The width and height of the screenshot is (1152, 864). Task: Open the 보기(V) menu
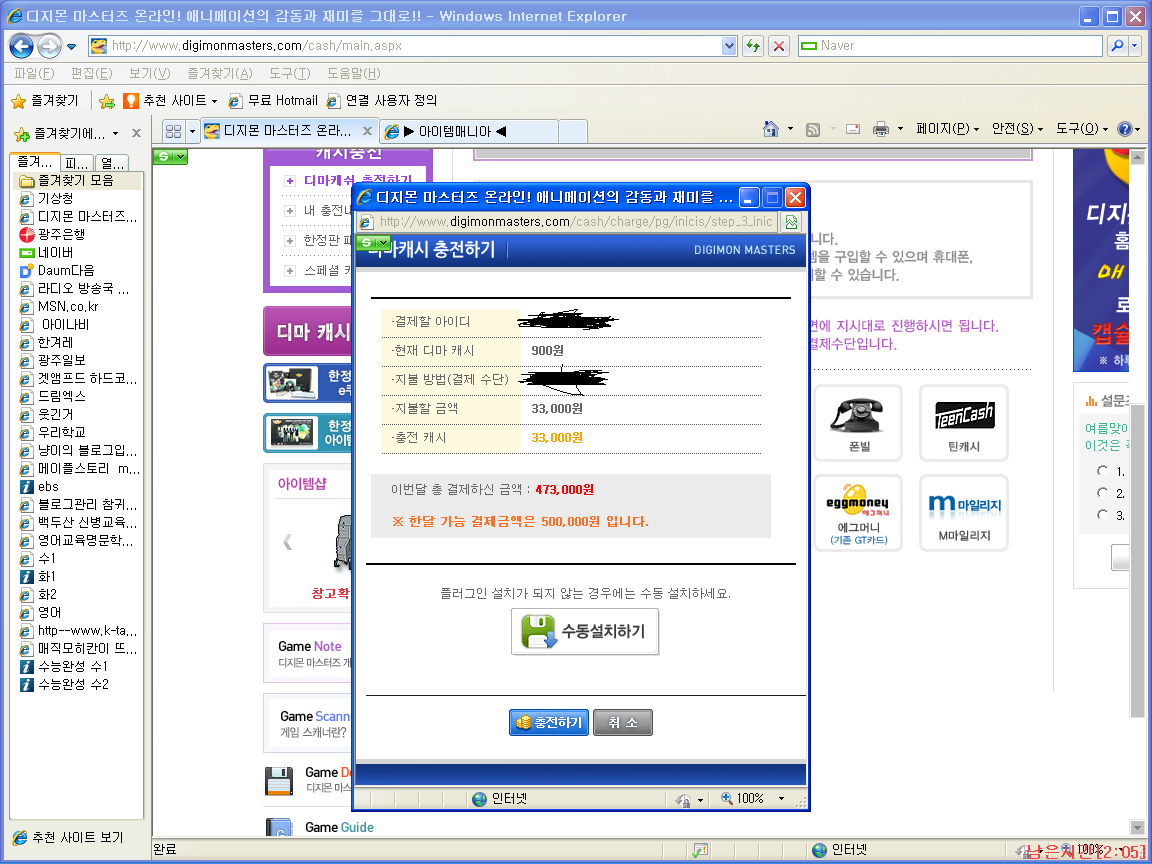coord(149,73)
